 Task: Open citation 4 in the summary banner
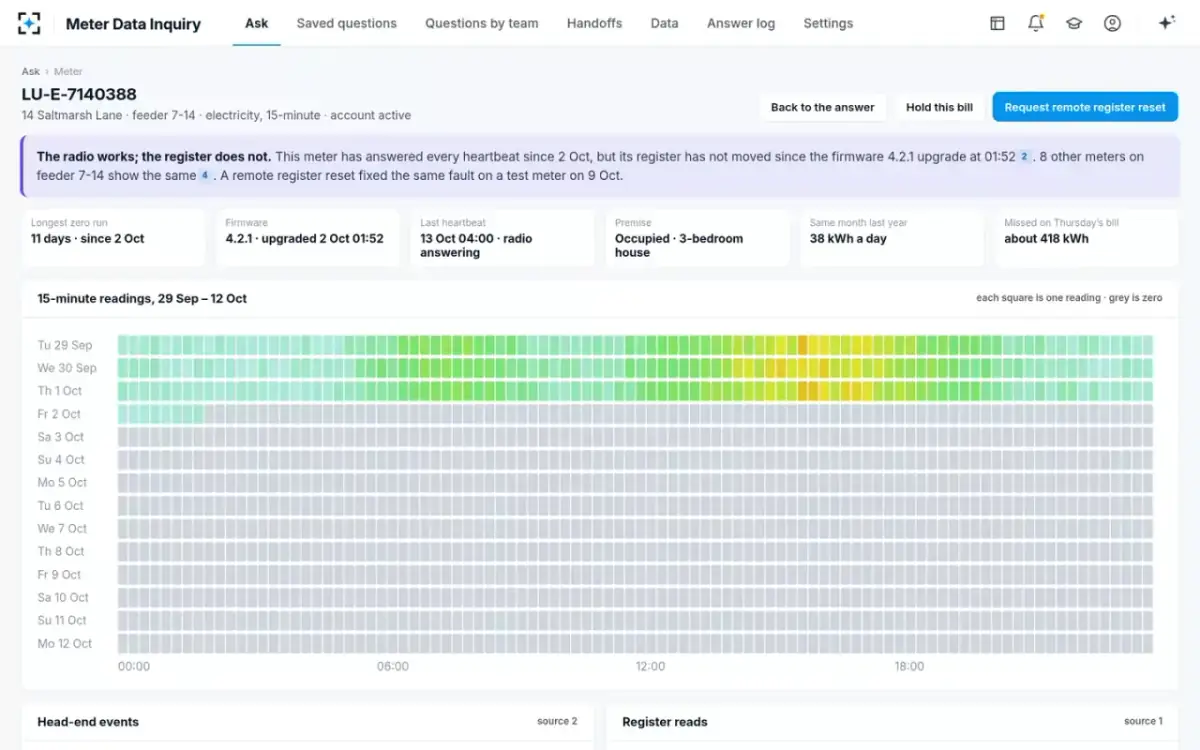(x=205, y=176)
